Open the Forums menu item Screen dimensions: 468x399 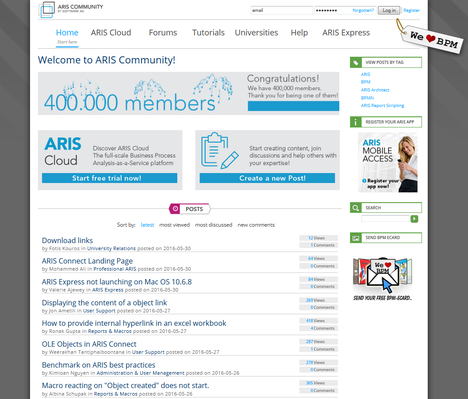click(x=163, y=33)
